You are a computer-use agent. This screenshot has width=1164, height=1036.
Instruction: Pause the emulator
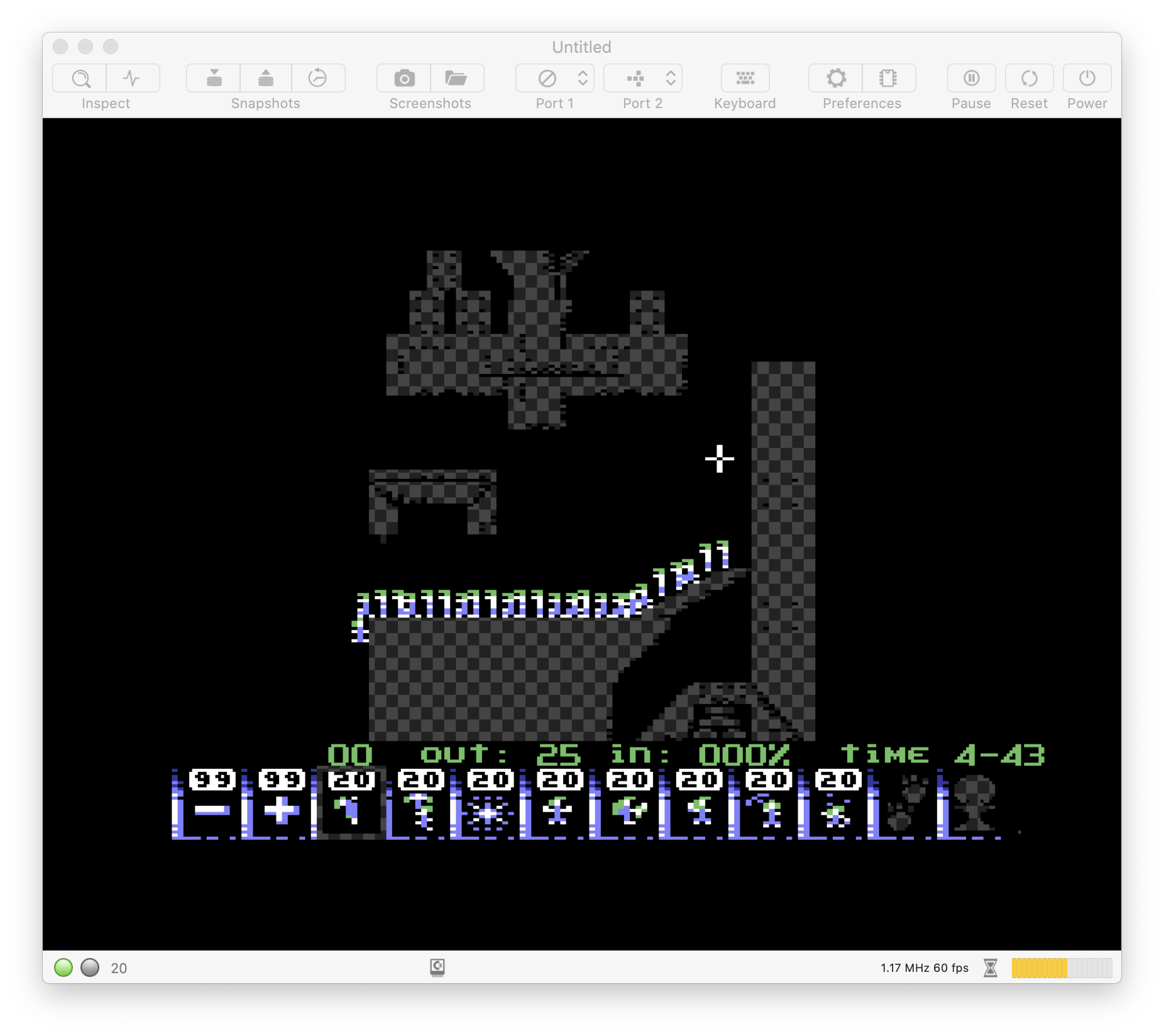coord(972,79)
